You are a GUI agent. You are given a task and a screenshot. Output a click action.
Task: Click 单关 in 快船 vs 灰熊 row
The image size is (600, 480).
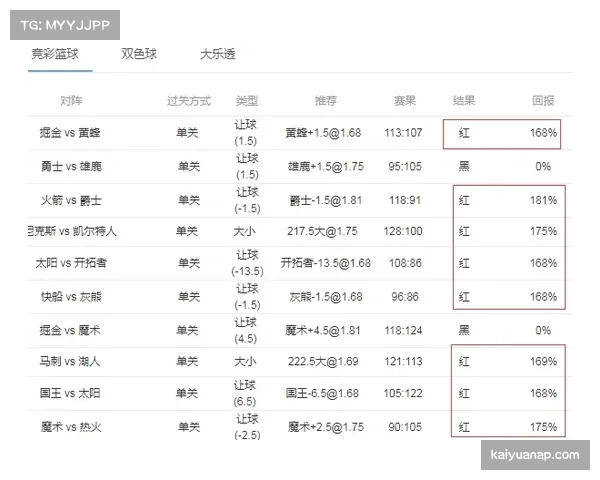click(189, 297)
